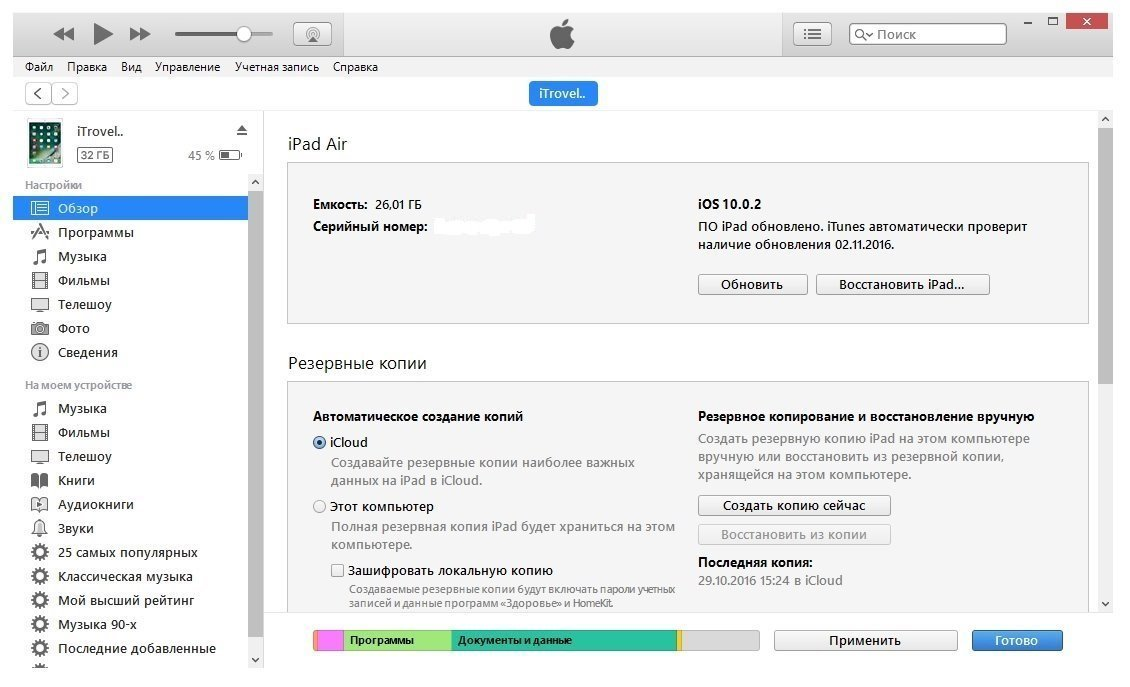Open the Музыка 90-х playlist
This screenshot has height=687, width=1130.
pos(130,624)
